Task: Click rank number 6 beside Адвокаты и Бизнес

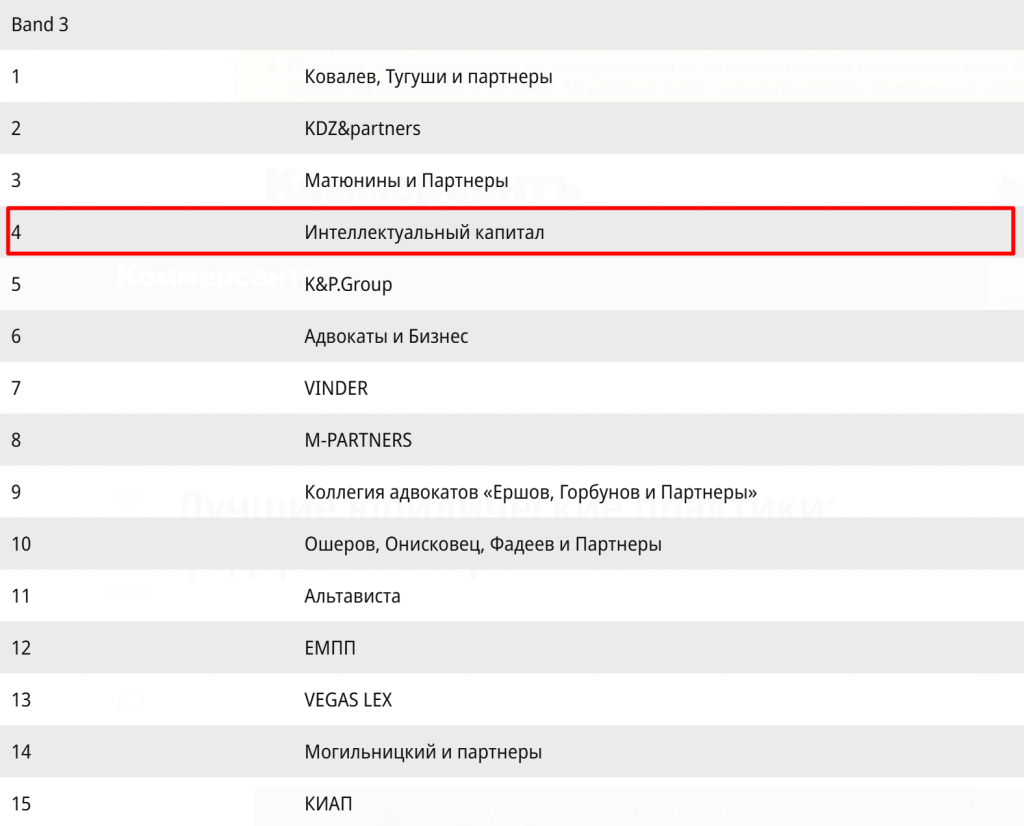Action: click(x=16, y=336)
